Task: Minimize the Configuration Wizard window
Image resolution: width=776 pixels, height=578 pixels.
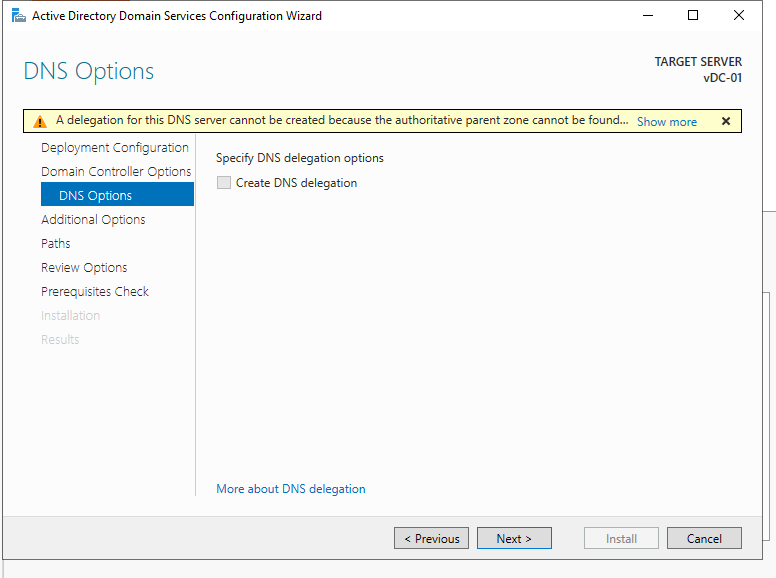Action: coord(648,15)
